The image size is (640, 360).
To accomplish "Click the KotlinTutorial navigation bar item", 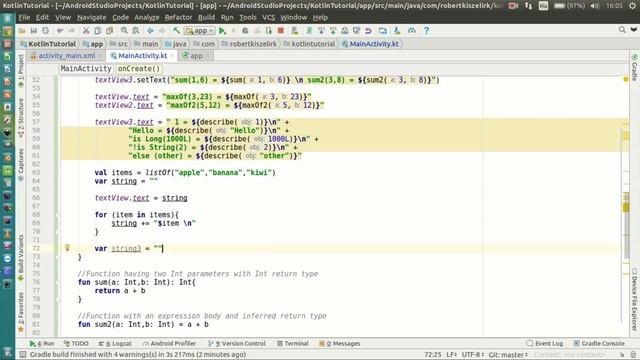I will coord(48,44).
